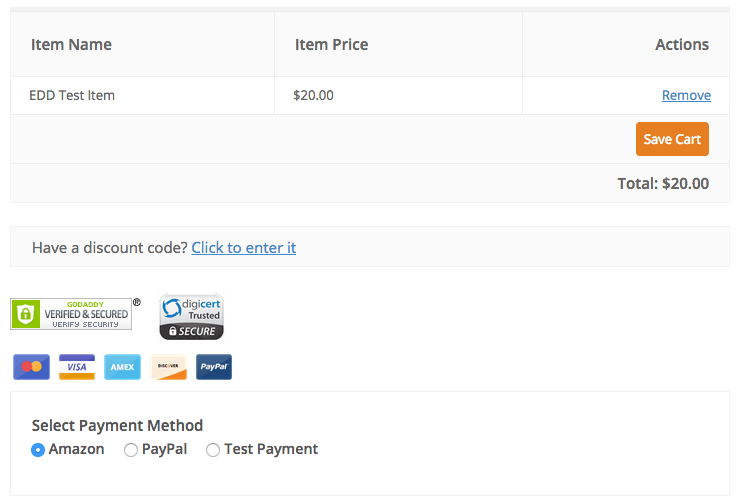Screen dimensions: 741x504
Task: Click the EDD Test Item name cell
Action: coord(72,96)
